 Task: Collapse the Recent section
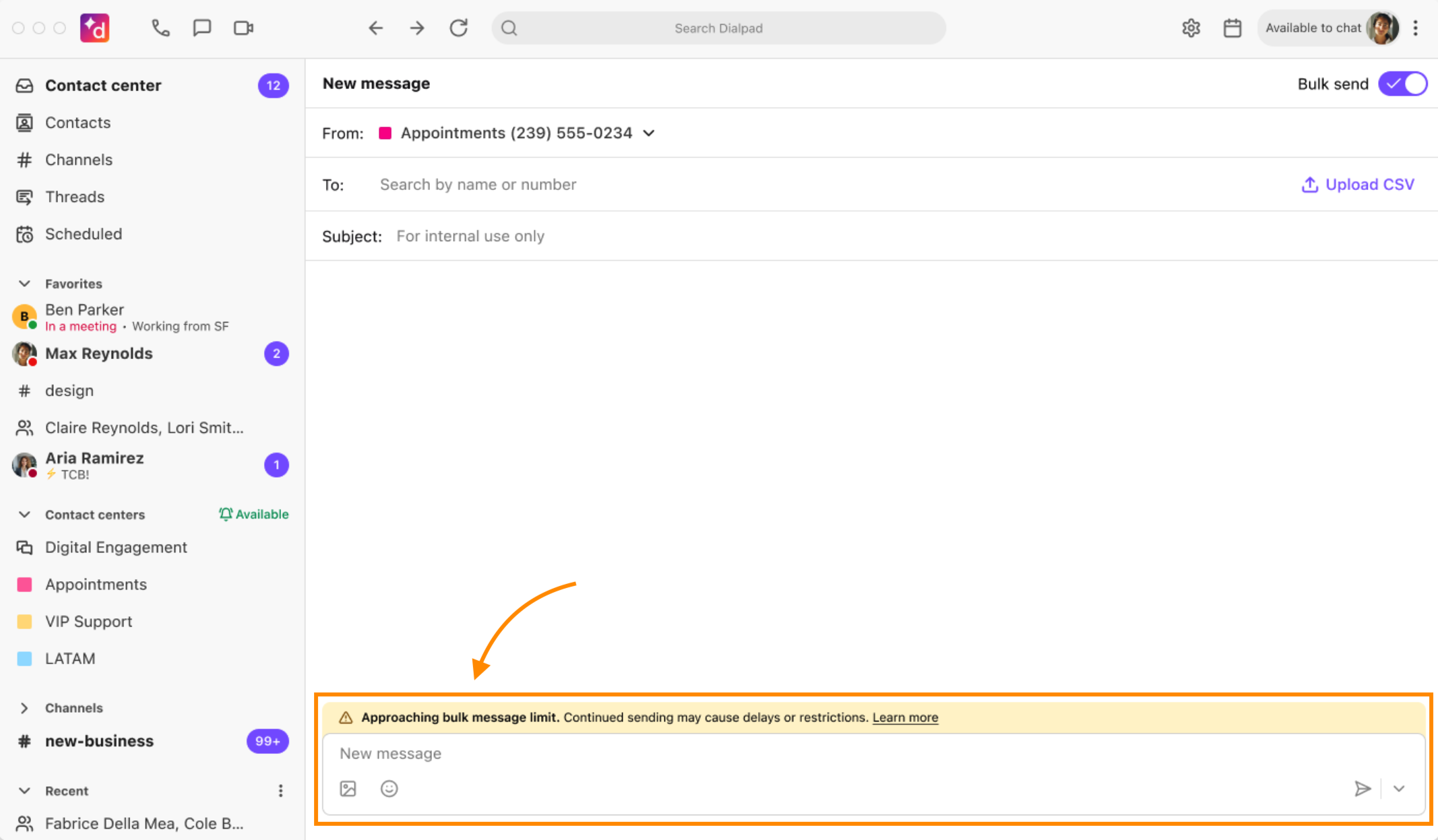click(25, 791)
